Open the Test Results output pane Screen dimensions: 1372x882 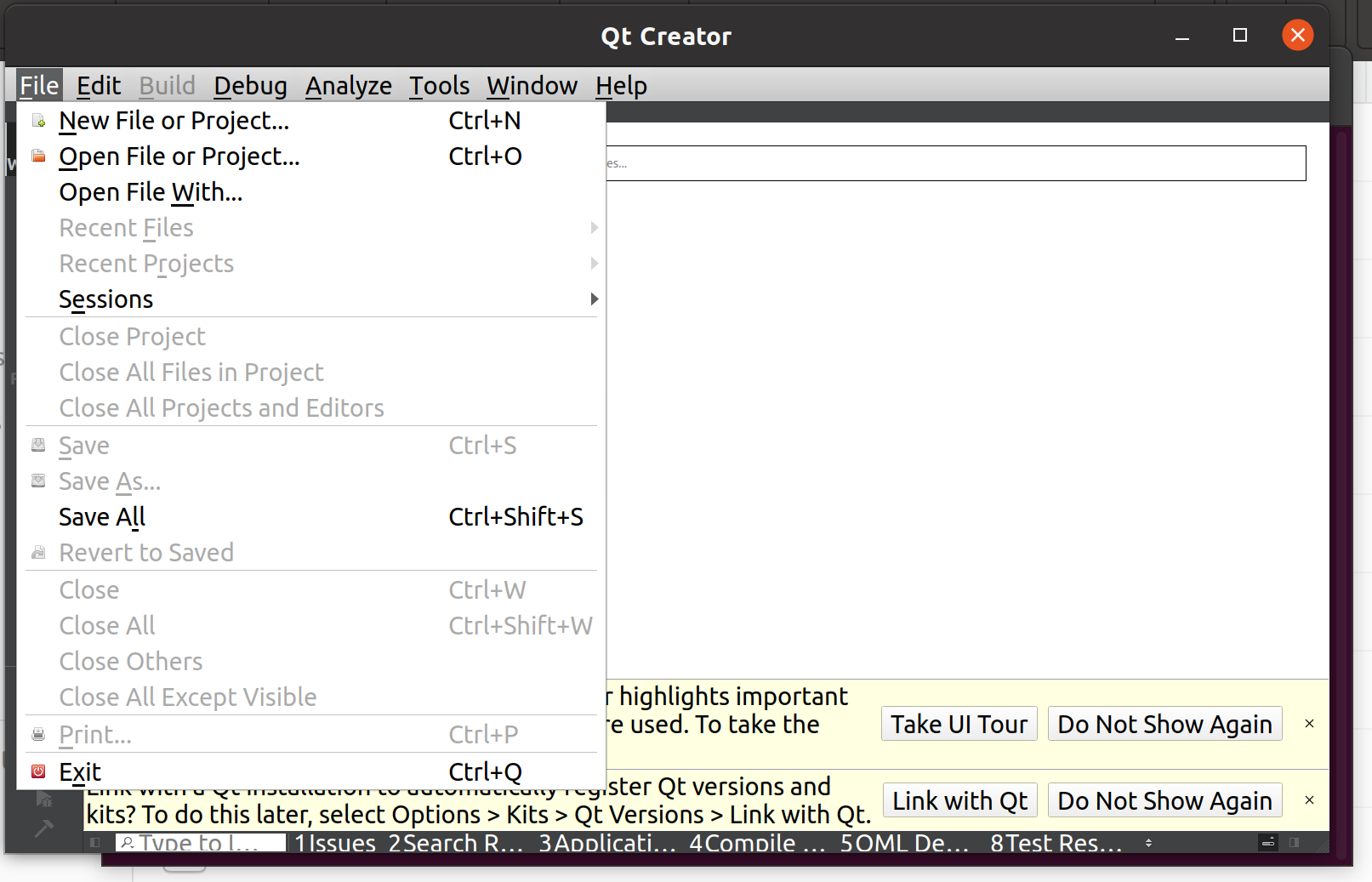click(x=1056, y=843)
